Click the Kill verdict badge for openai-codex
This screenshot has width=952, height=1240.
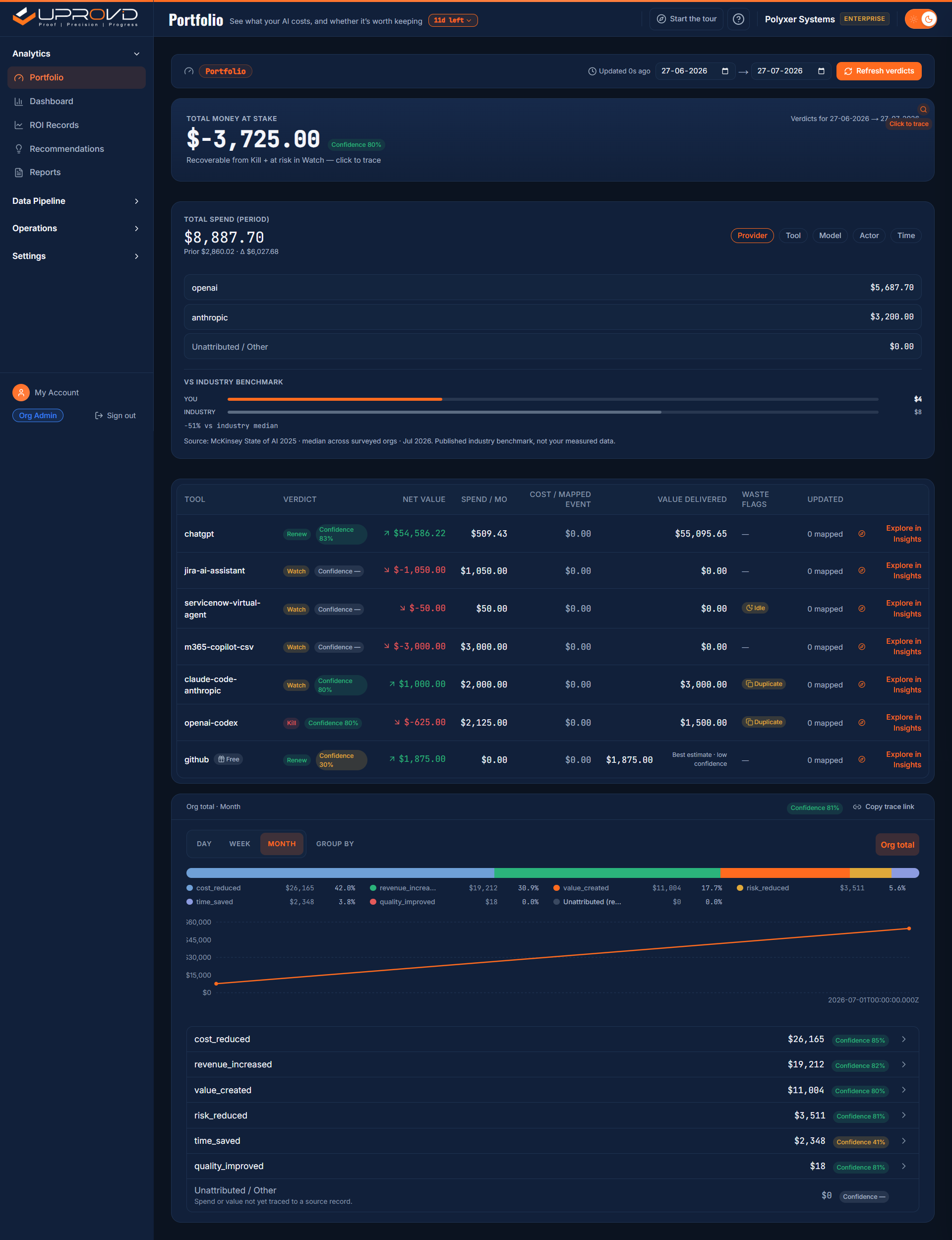pos(291,723)
